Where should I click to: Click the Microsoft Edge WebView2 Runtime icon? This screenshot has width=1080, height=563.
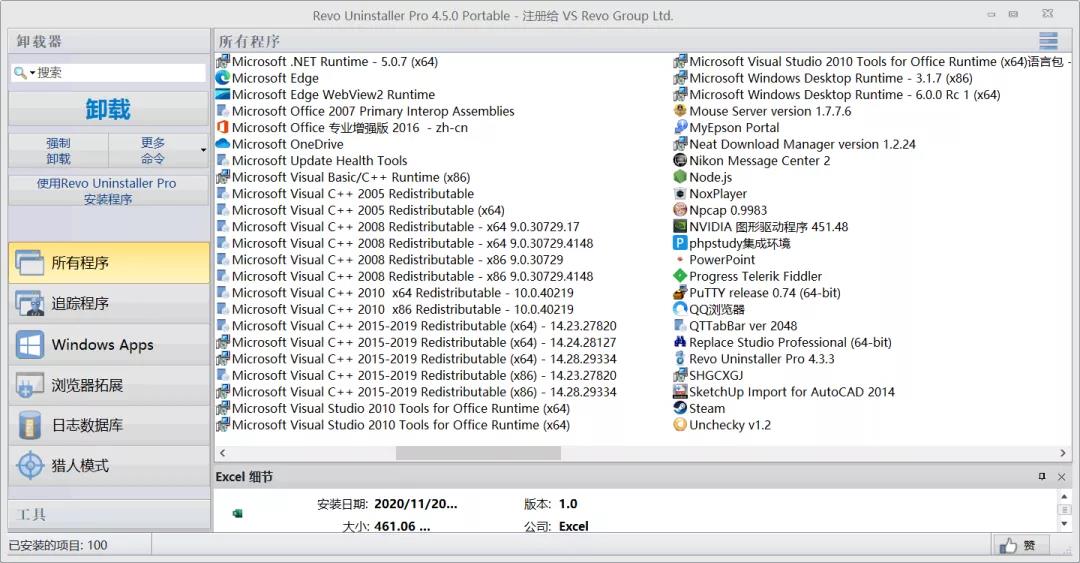222,94
